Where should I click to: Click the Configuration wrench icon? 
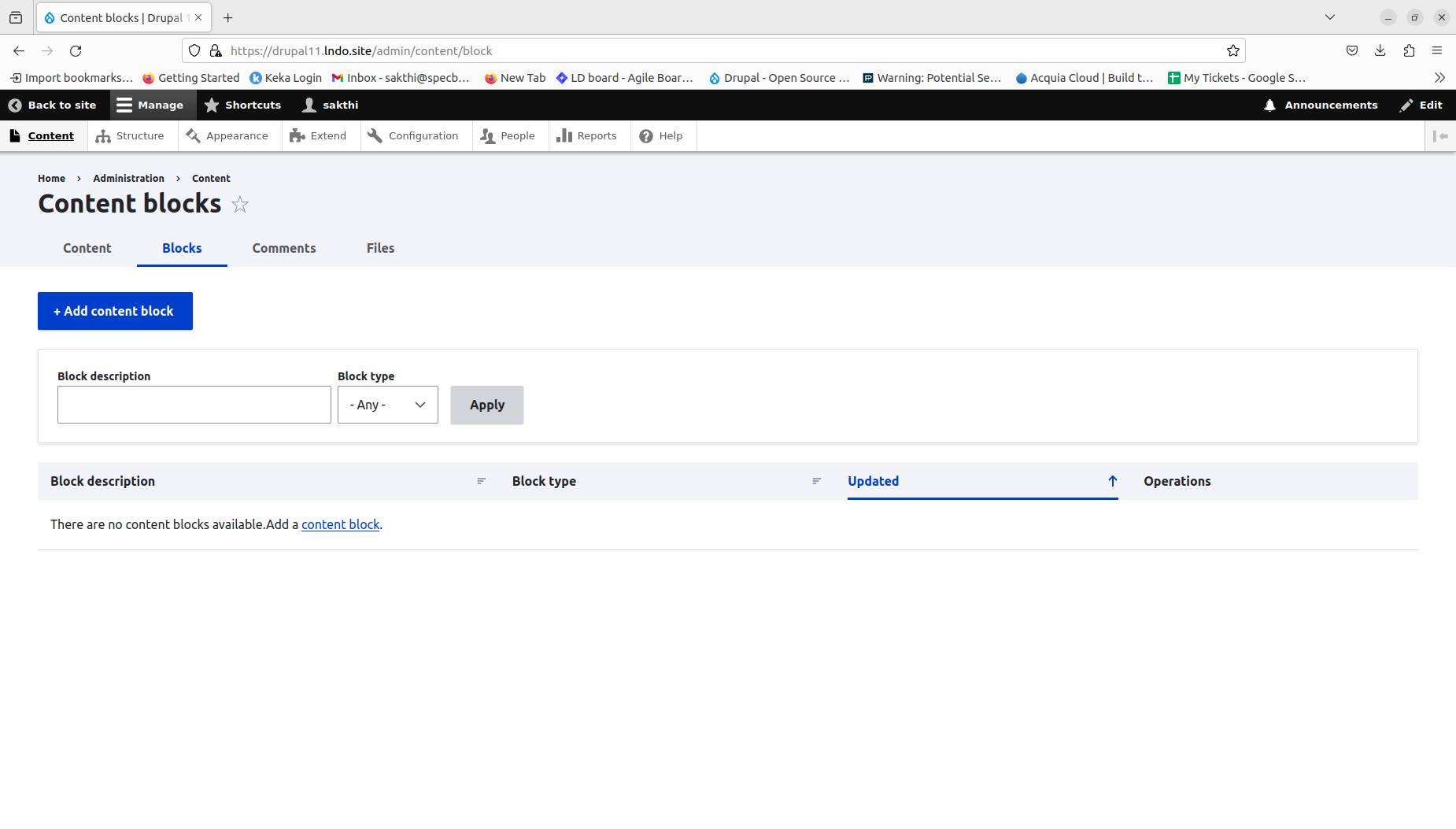click(375, 135)
